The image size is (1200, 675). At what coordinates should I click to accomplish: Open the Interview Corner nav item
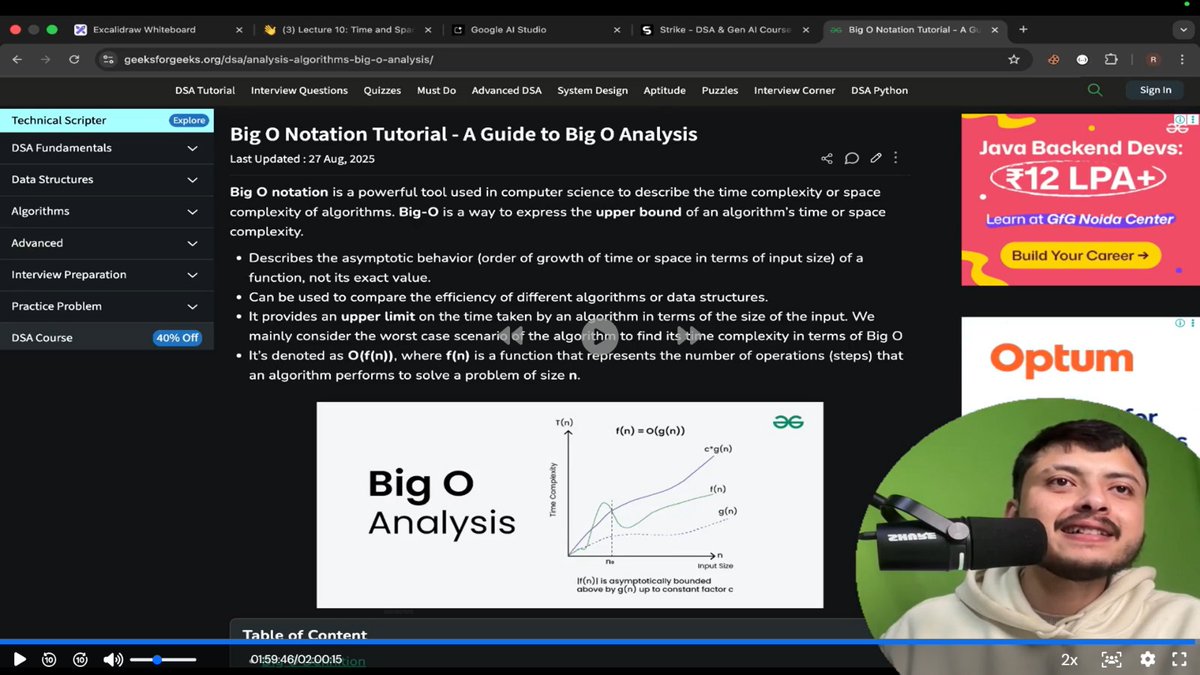794,90
